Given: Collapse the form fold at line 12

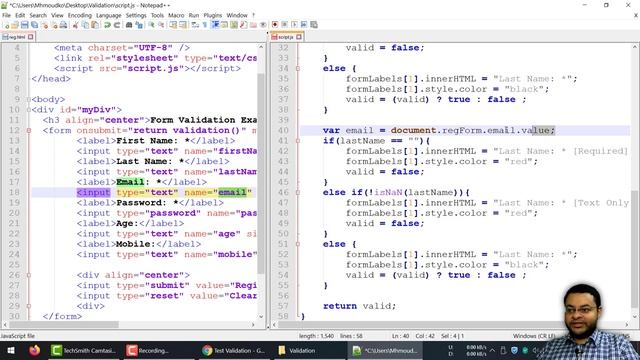Looking at the screenshot, I should (29, 131).
